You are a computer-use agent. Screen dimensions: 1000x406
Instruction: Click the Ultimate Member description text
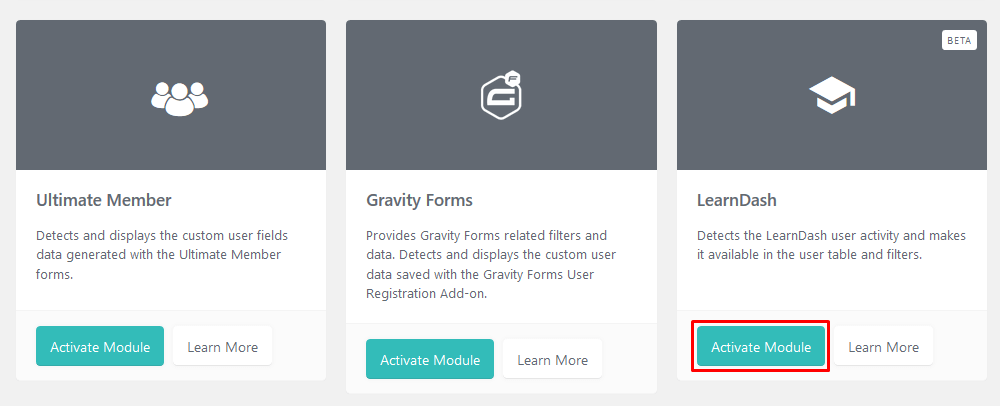point(163,255)
